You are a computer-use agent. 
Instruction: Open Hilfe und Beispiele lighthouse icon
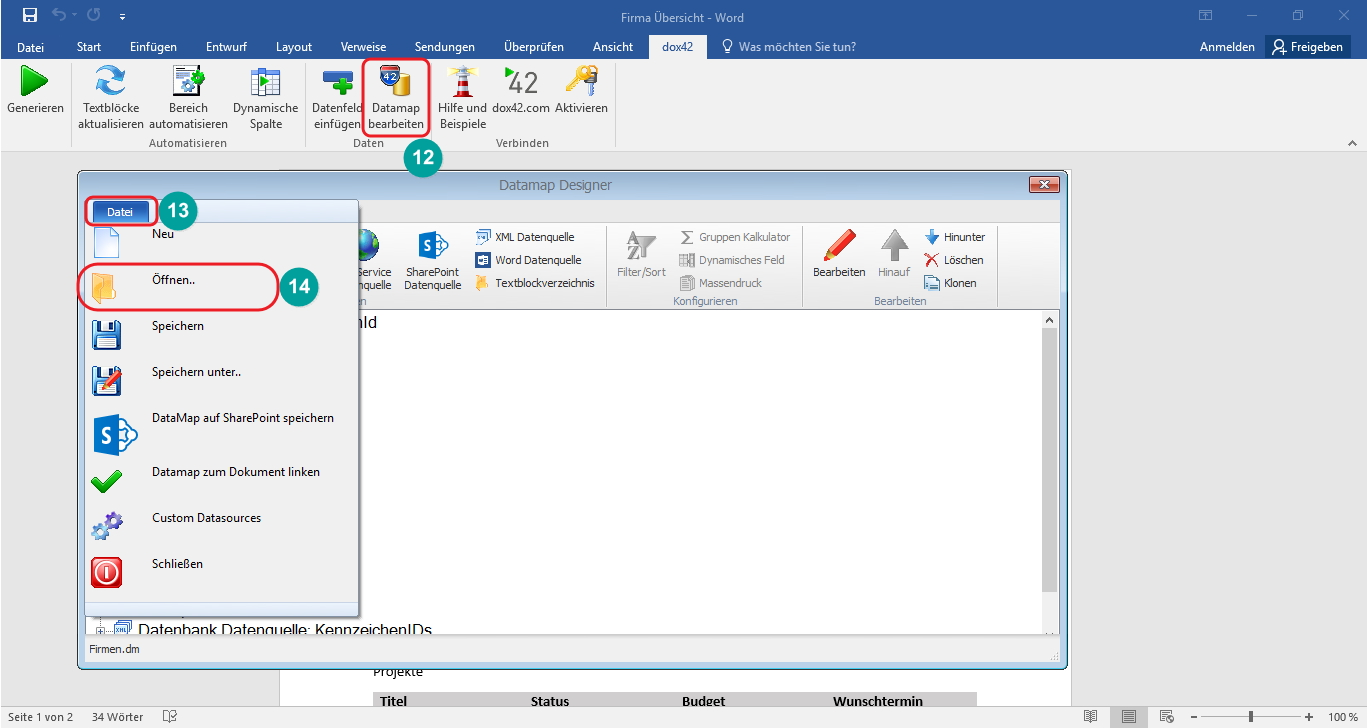click(461, 81)
